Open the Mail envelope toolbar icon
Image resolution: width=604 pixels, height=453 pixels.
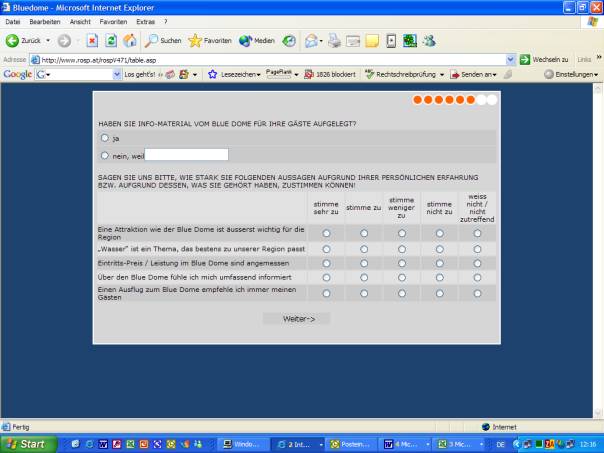pos(311,40)
